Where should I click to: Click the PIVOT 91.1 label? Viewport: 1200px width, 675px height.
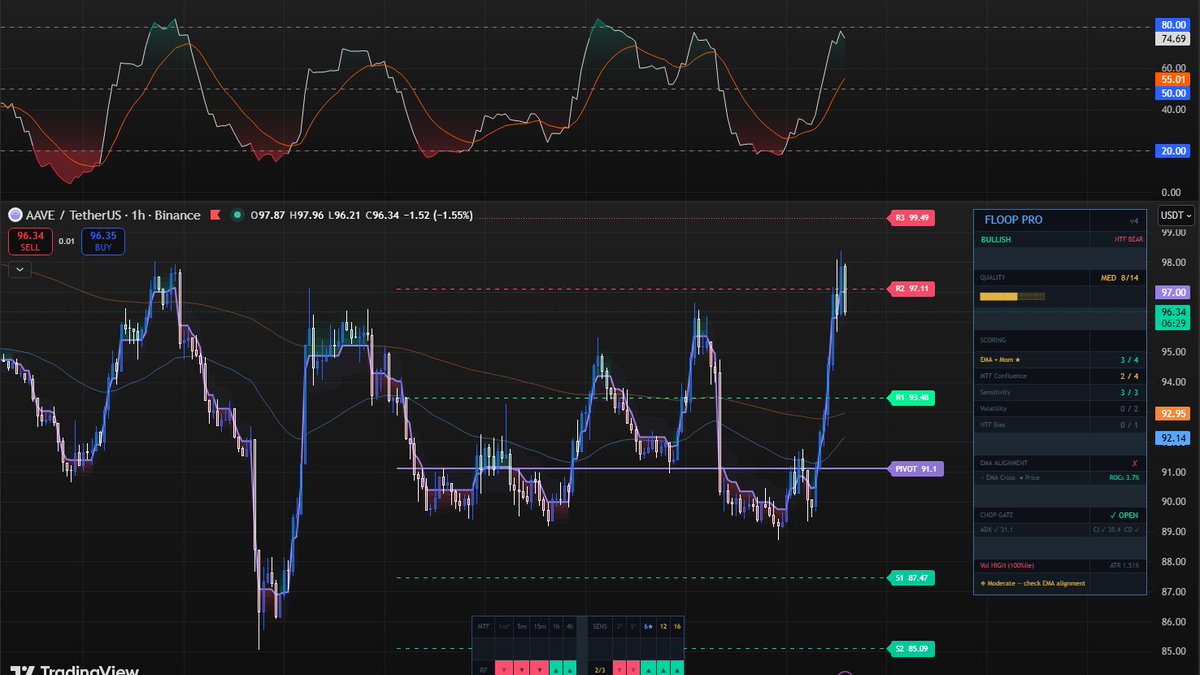coord(914,468)
